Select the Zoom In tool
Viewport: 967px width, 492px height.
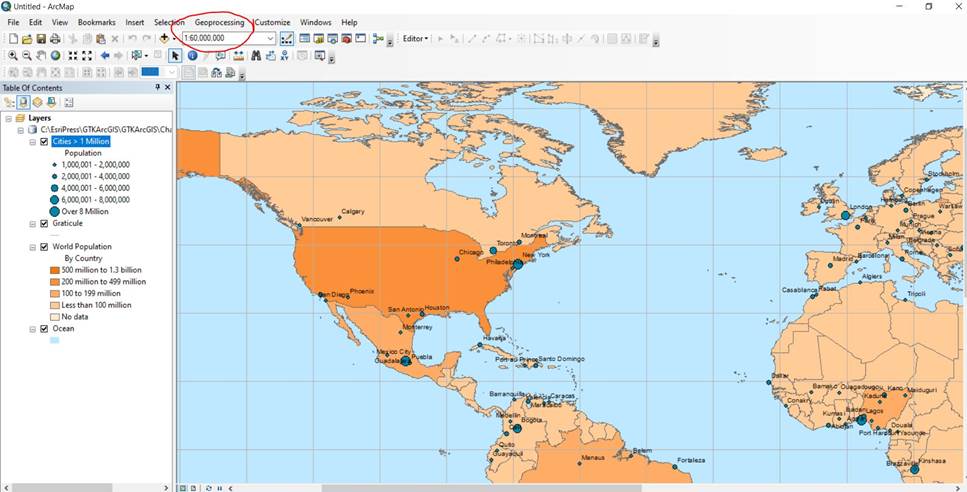[x=12, y=55]
